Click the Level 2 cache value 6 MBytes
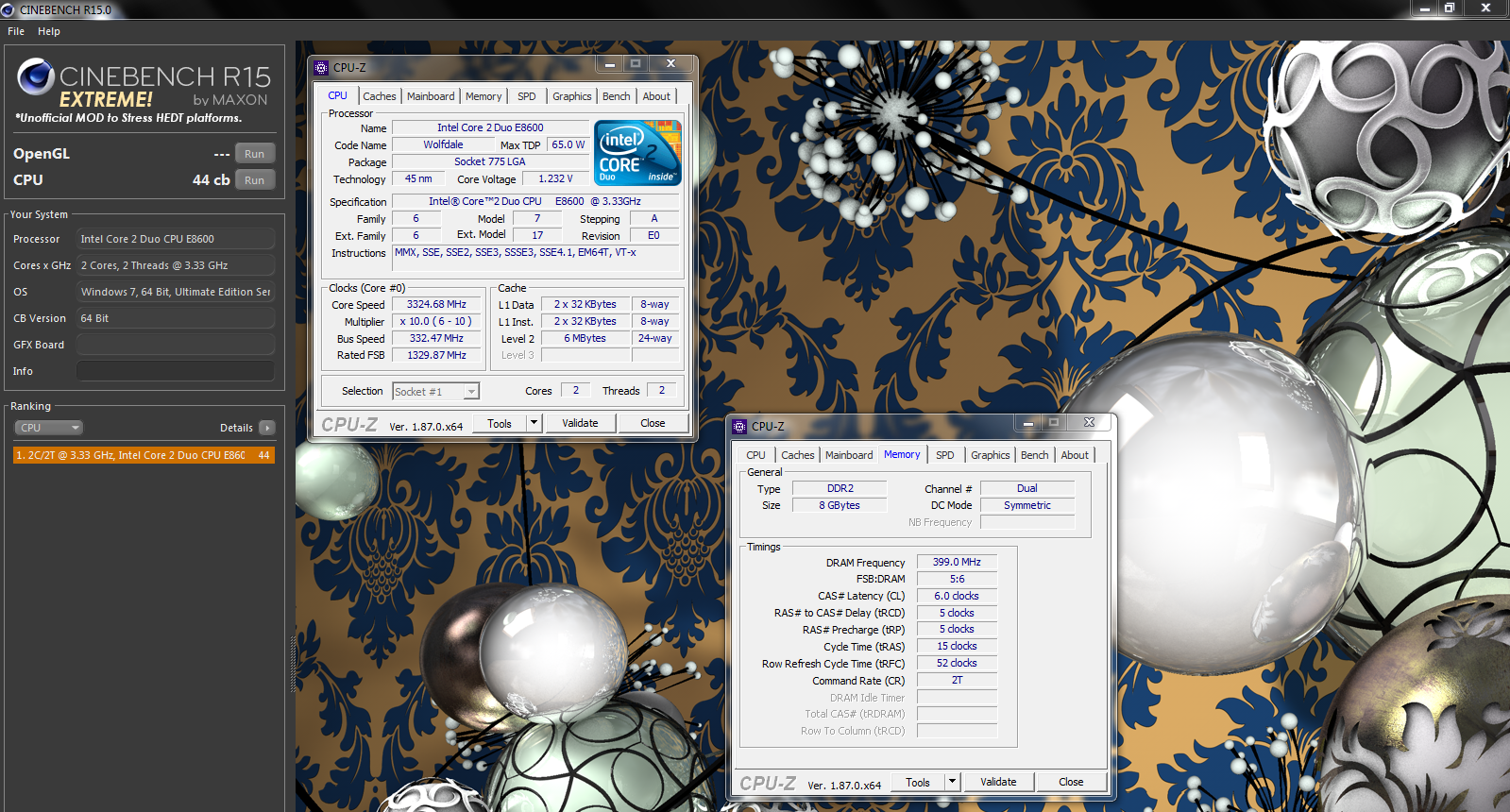The height and width of the screenshot is (812, 1510). pos(585,338)
